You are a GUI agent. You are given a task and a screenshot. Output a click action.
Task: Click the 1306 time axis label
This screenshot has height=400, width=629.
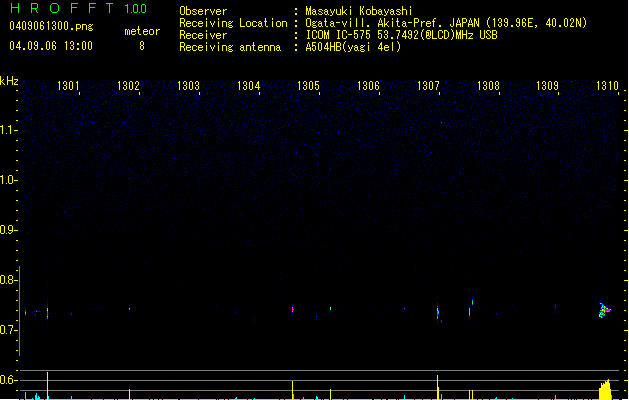coord(368,85)
